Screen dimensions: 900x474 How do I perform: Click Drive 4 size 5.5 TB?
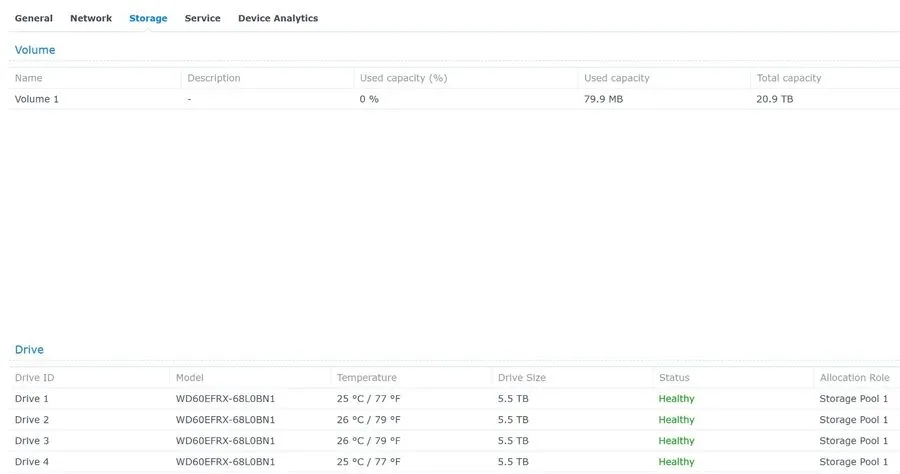513,462
